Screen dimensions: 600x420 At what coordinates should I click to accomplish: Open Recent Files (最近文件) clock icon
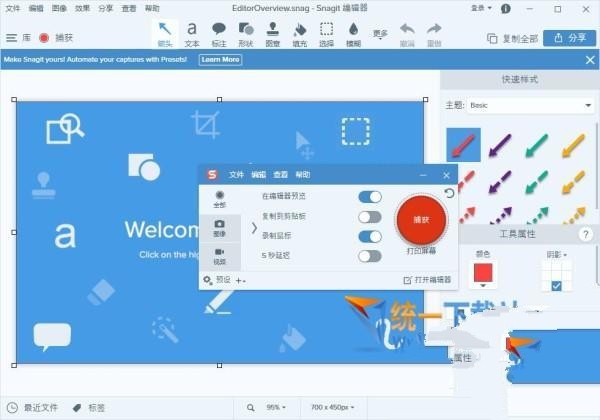(x=12, y=408)
